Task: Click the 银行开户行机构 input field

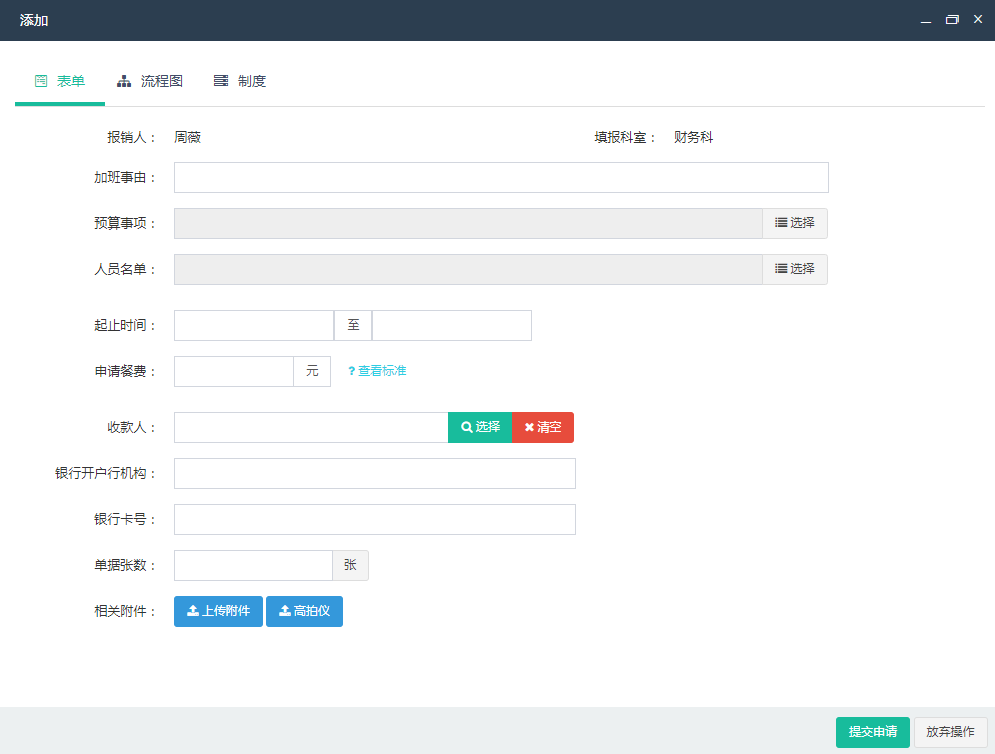Action: point(374,473)
